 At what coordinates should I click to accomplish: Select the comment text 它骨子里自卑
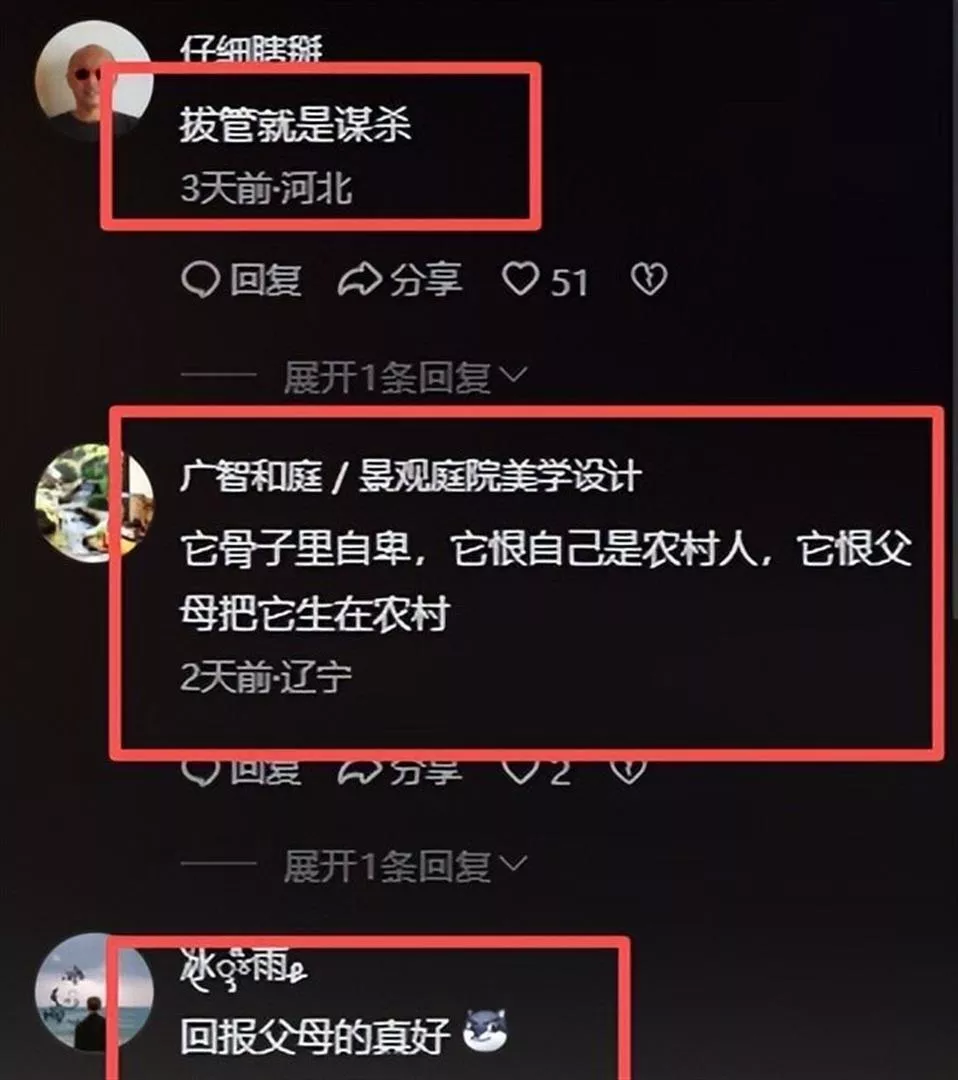pos(295,551)
